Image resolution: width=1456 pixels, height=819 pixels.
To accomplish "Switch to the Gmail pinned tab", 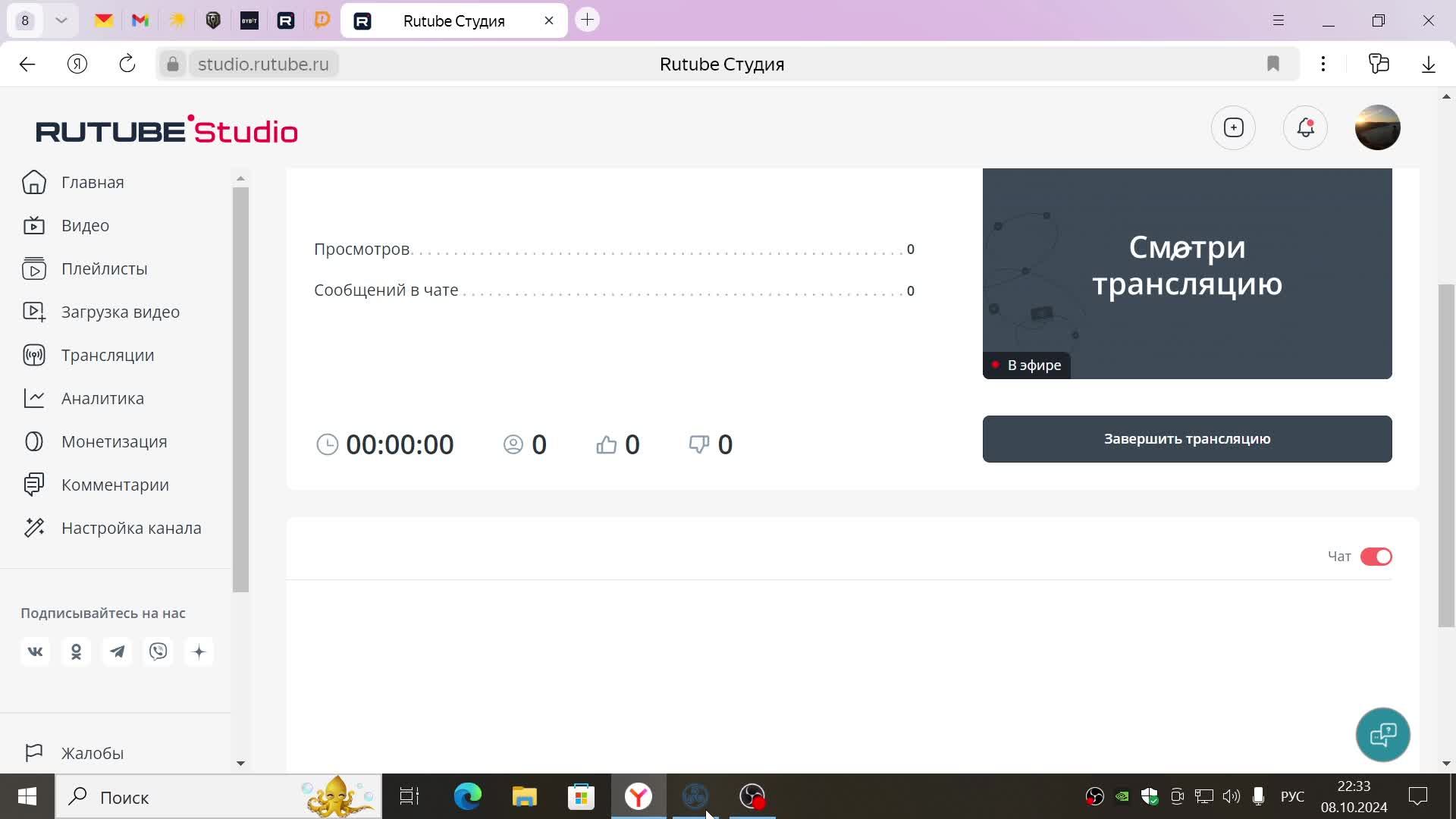I will (140, 20).
